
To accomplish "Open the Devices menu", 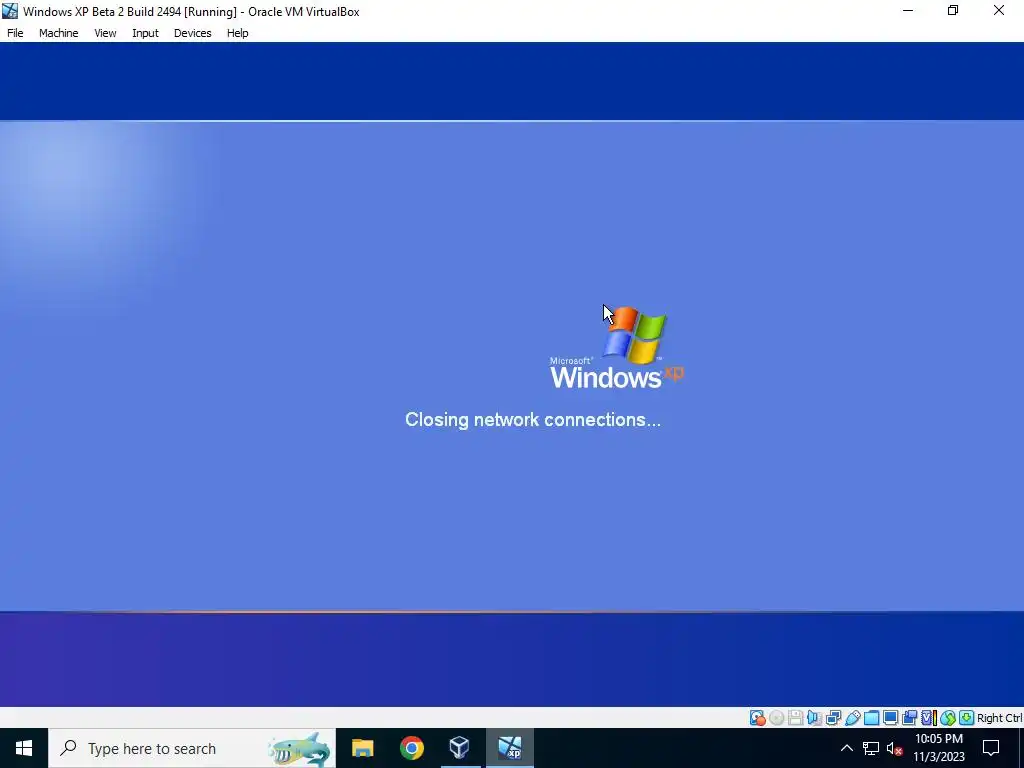I will click(192, 33).
